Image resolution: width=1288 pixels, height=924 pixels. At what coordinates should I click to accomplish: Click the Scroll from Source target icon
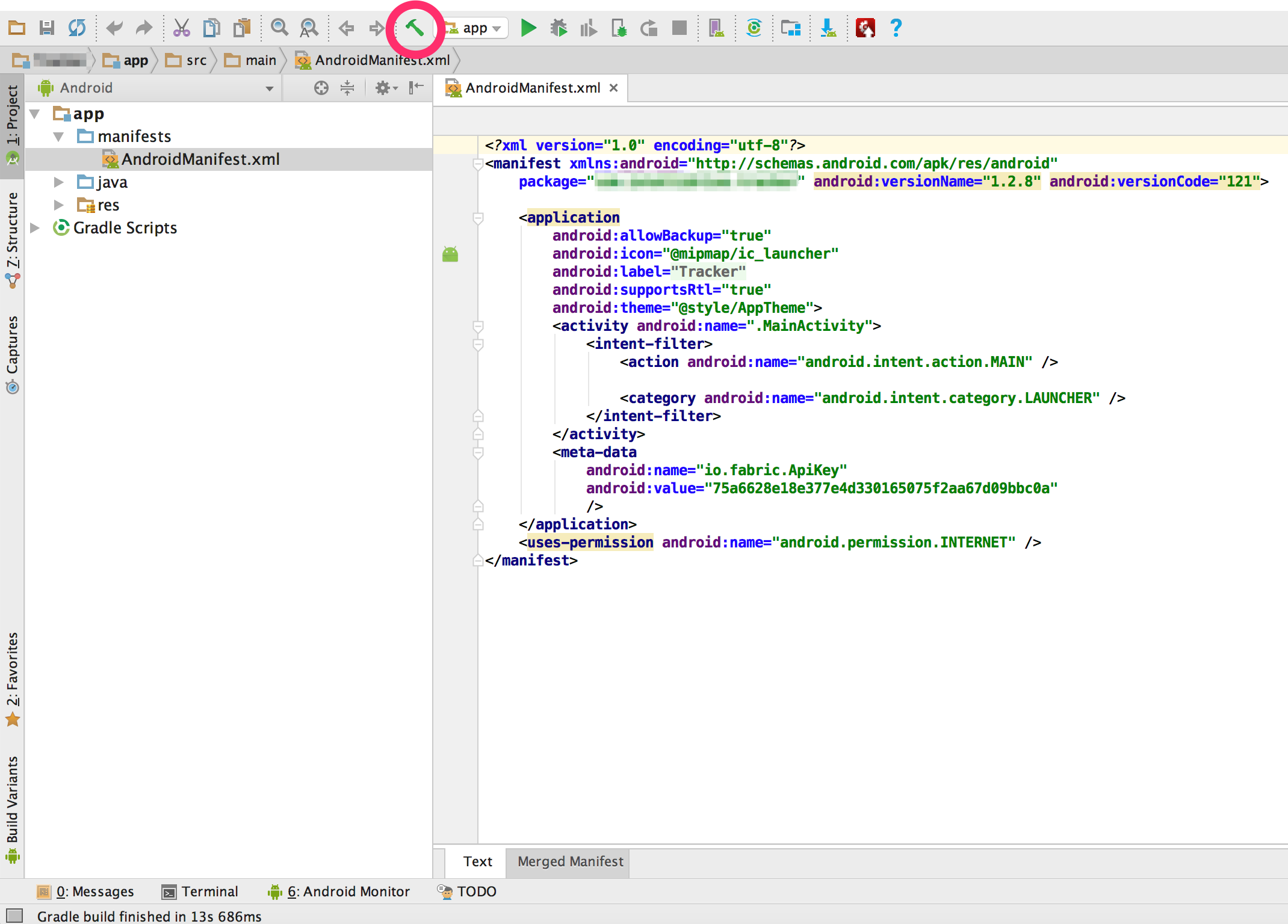click(321, 88)
